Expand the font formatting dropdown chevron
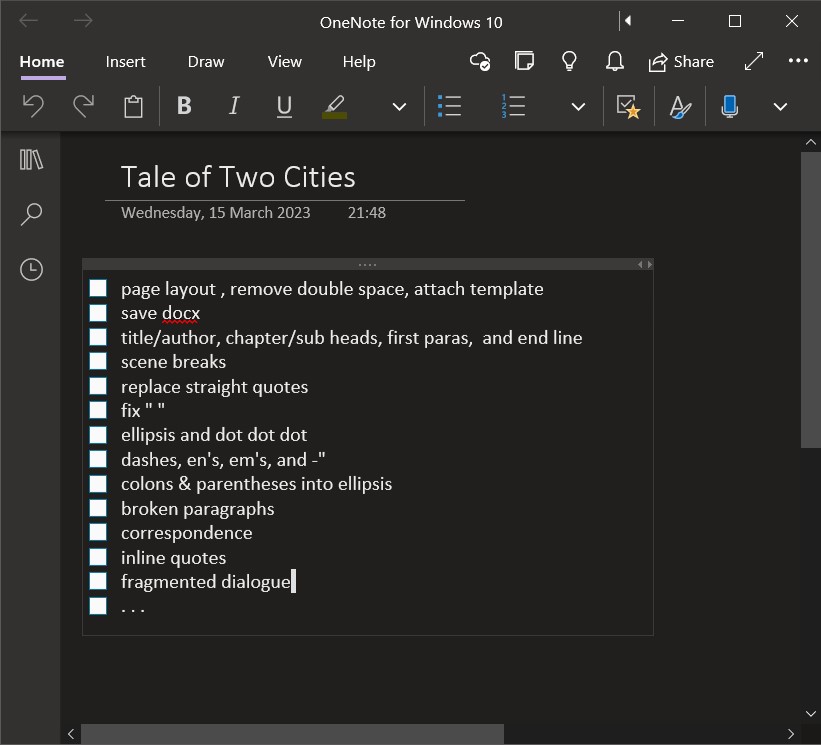 click(x=399, y=107)
